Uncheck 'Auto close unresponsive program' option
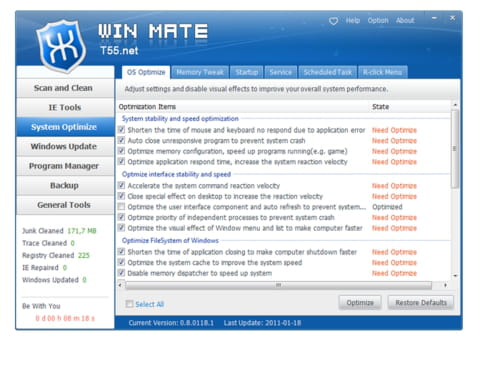Image resolution: width=500 pixels, height=367 pixels. pyautogui.click(x=121, y=140)
